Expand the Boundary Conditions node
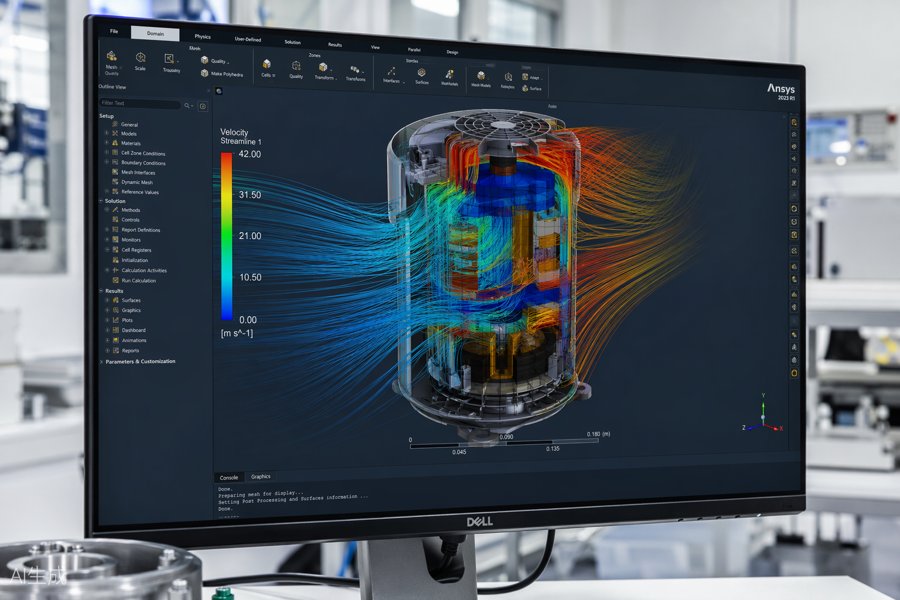Viewport: 900px width, 600px height. point(107,162)
